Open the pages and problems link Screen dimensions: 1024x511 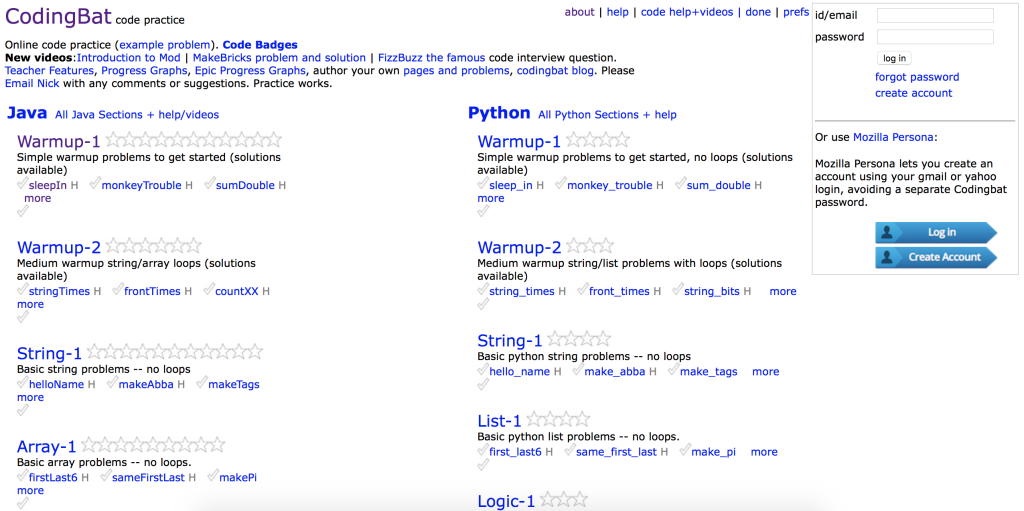click(x=456, y=70)
